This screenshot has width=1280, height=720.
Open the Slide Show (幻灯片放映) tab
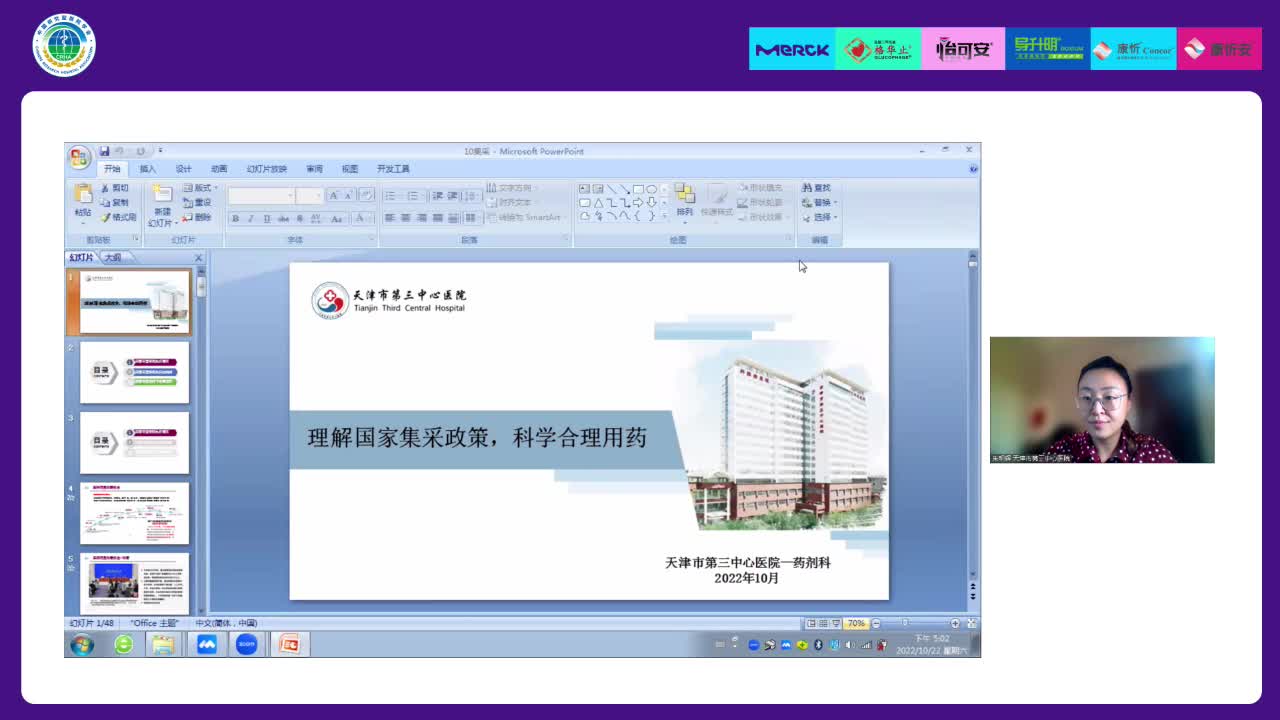[266, 169]
